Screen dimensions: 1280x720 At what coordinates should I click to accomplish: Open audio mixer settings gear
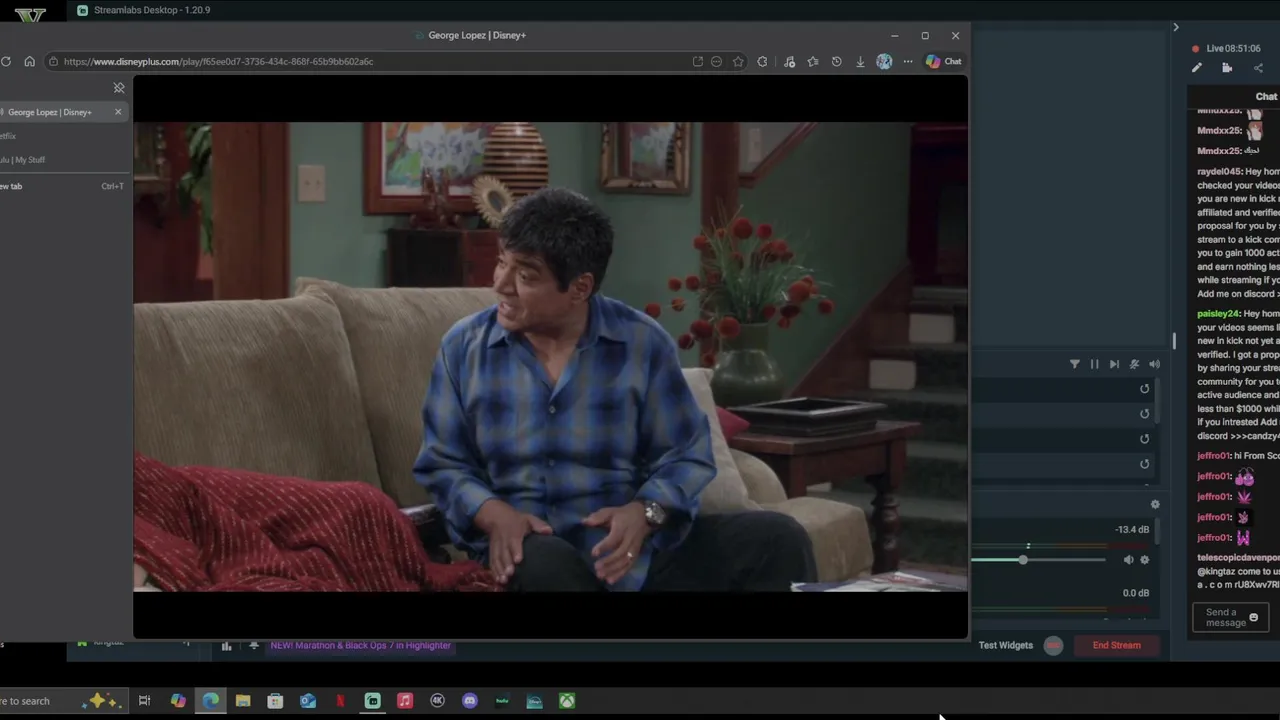[x=1155, y=505]
